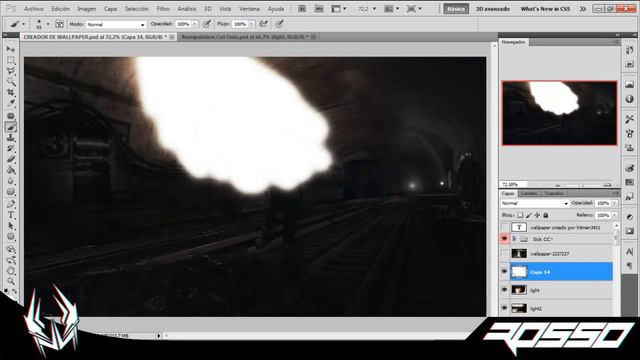The height and width of the screenshot is (360, 640).
Task: Enable lock transparent pixels
Action: coord(520,215)
